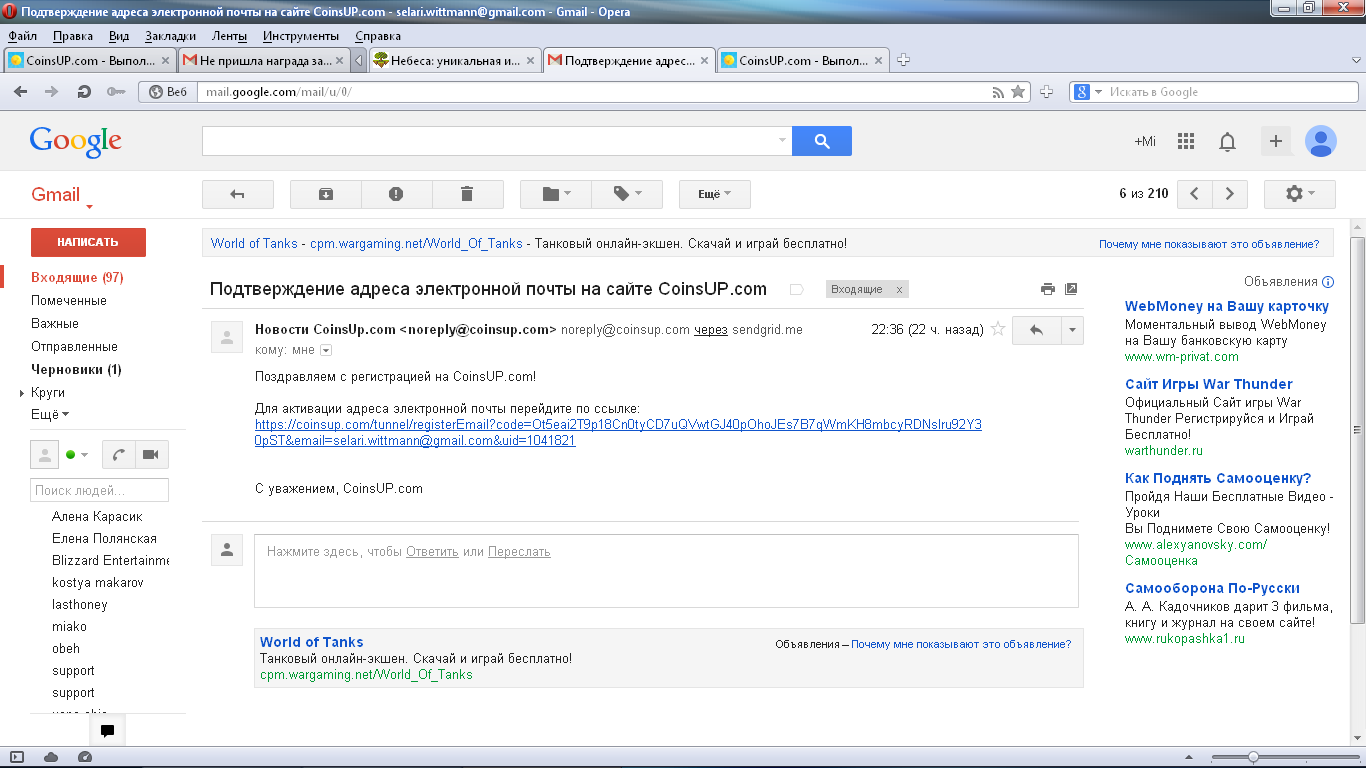Report spam using the exclamation icon
Viewport: 1366px width, 768px height.
pyautogui.click(x=396, y=194)
